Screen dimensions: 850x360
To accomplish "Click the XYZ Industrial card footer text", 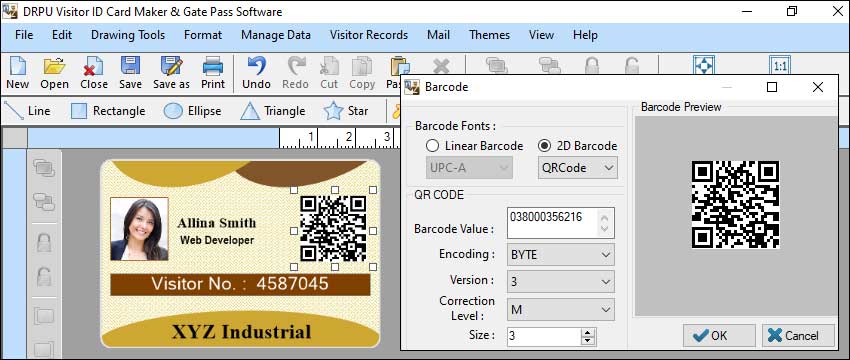I will click(241, 332).
